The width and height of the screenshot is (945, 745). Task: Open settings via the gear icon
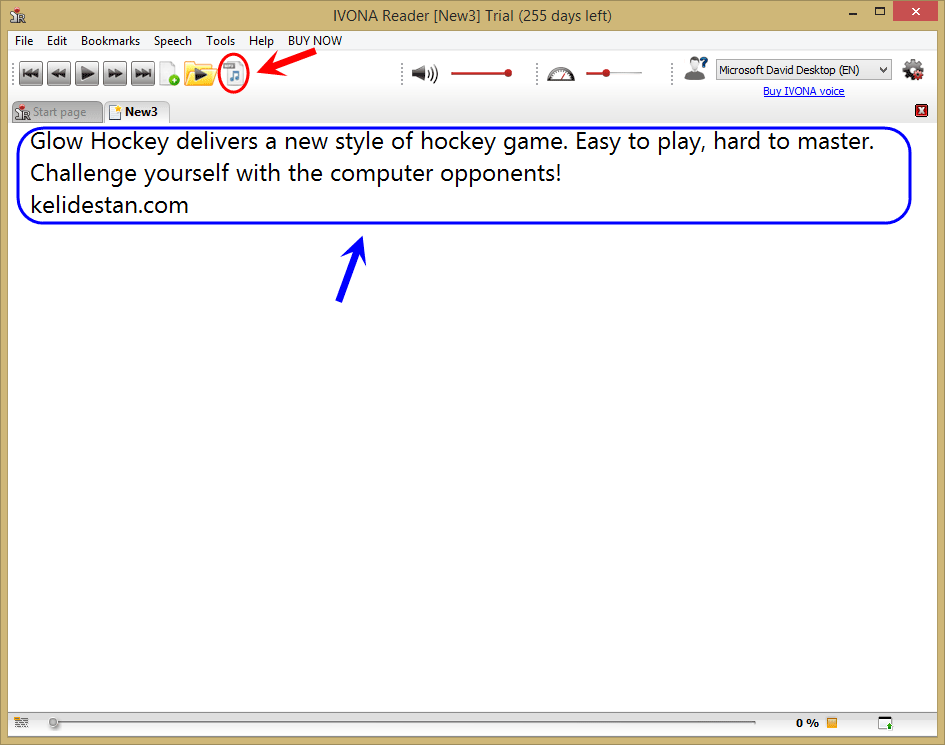click(913, 70)
